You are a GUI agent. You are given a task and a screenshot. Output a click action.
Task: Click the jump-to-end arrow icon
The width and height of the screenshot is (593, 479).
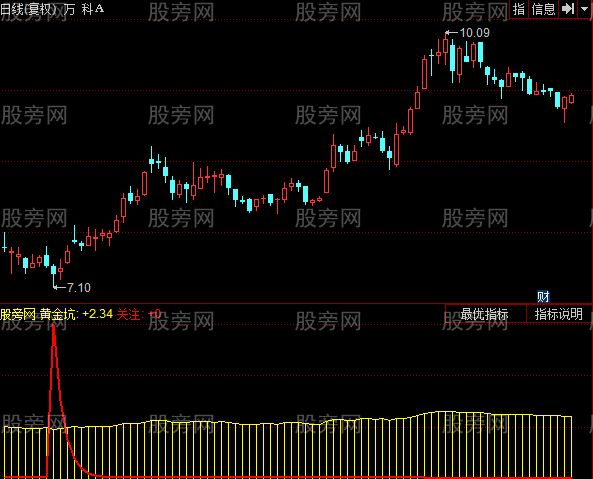568,9
